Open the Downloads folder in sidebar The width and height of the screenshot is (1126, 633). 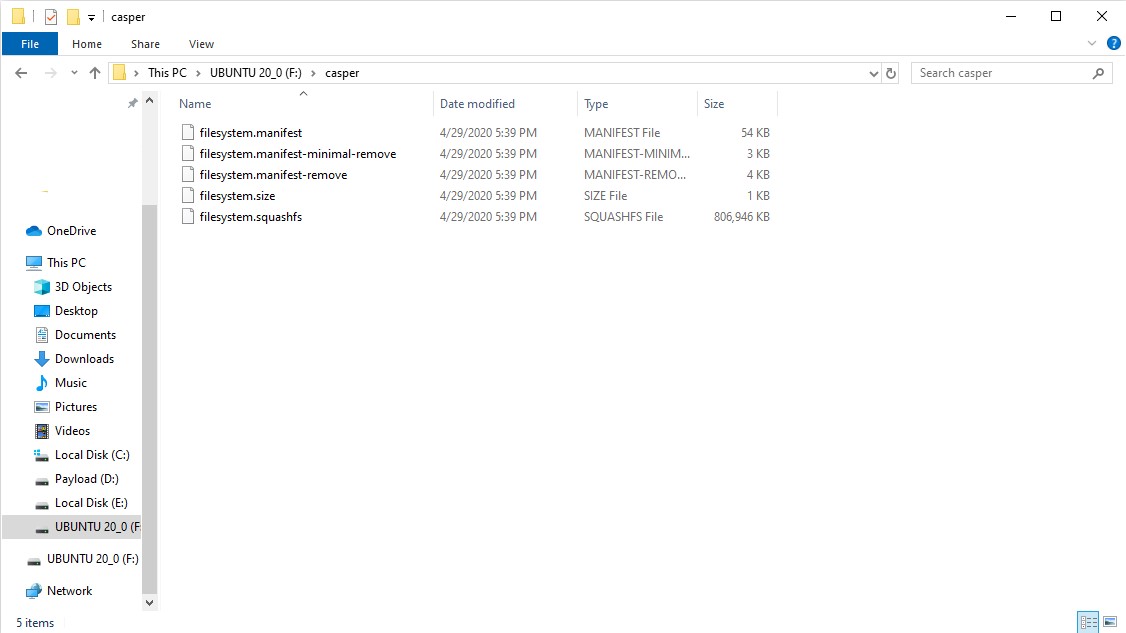pos(84,359)
